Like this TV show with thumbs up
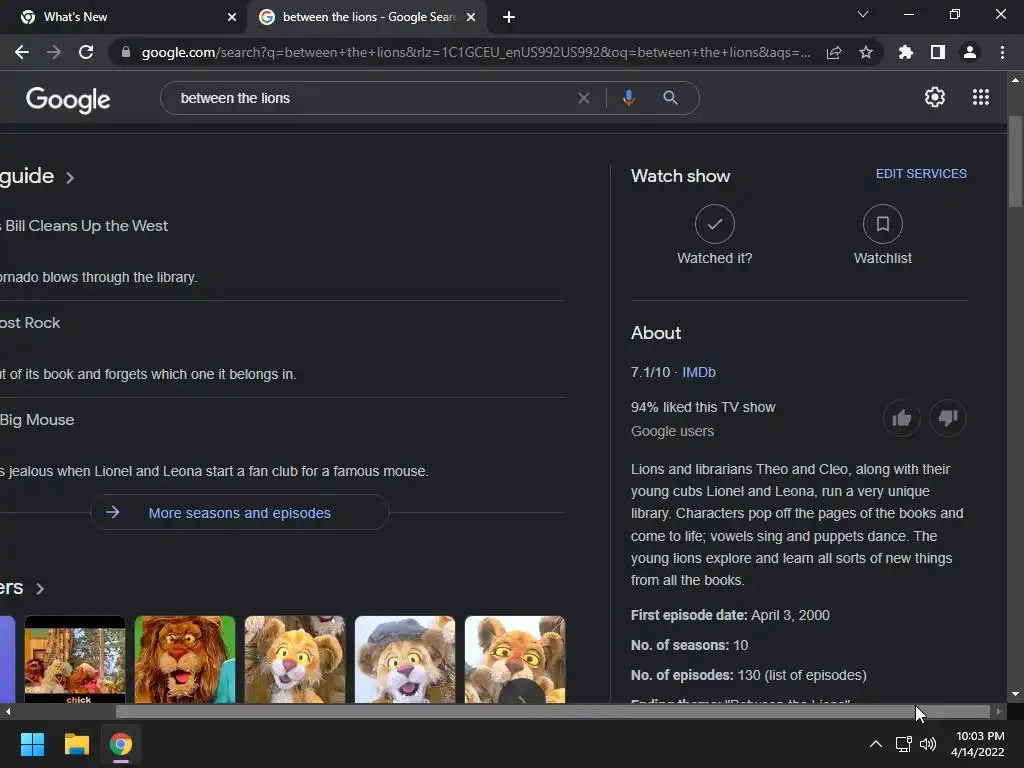Viewport: 1024px width, 768px height. (902, 418)
